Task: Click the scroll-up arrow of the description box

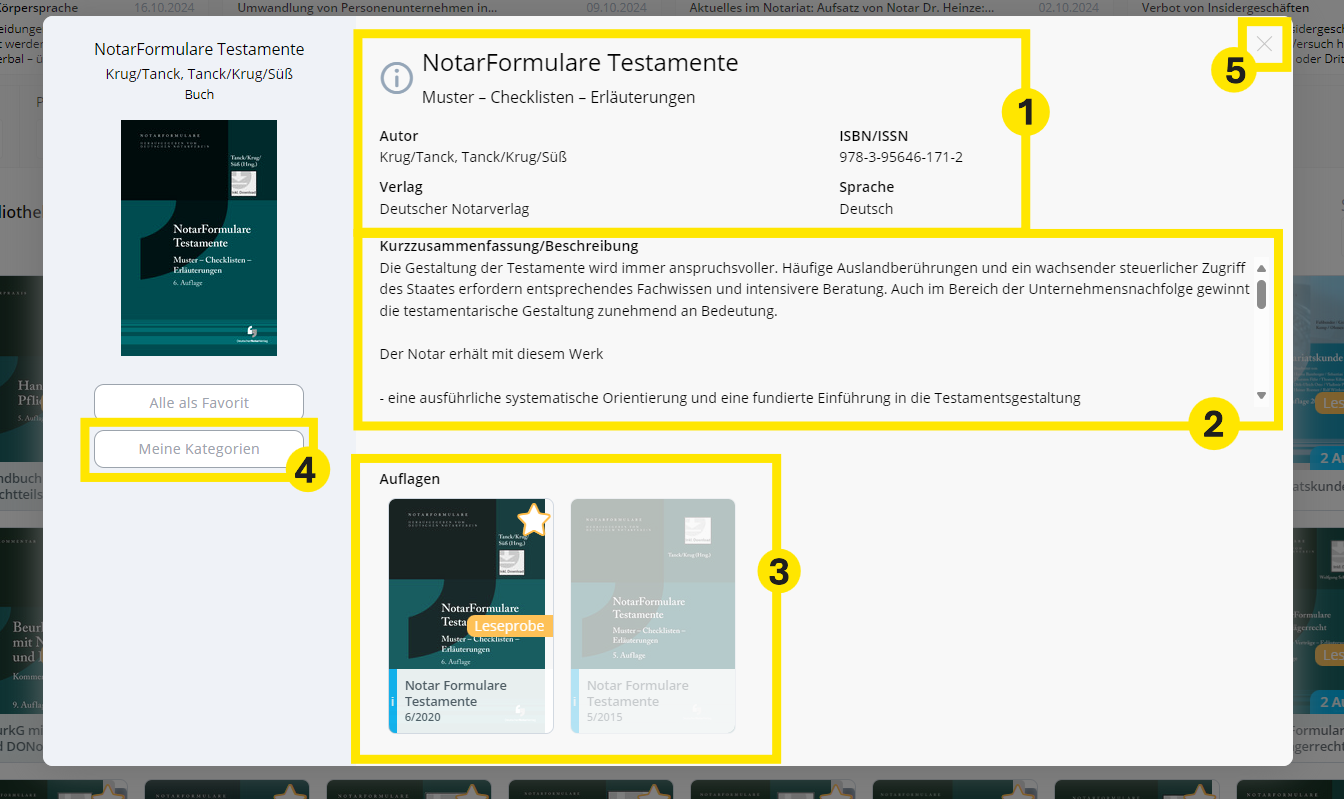Action: (1261, 268)
